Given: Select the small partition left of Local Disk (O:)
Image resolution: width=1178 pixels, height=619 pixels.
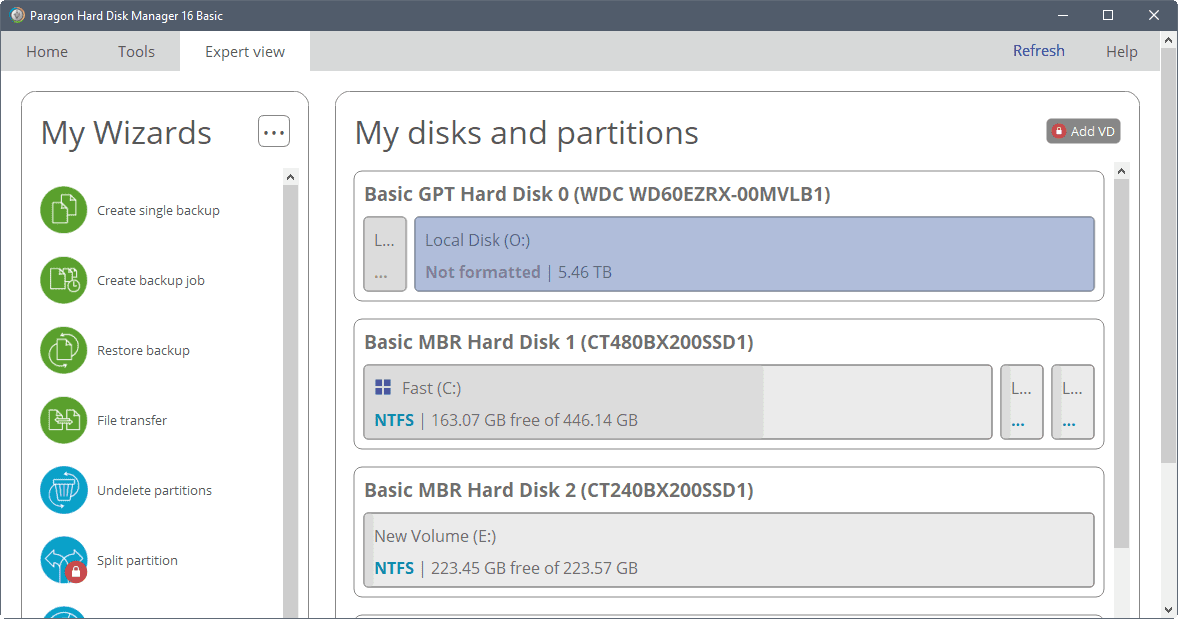Looking at the screenshot, I should [385, 254].
